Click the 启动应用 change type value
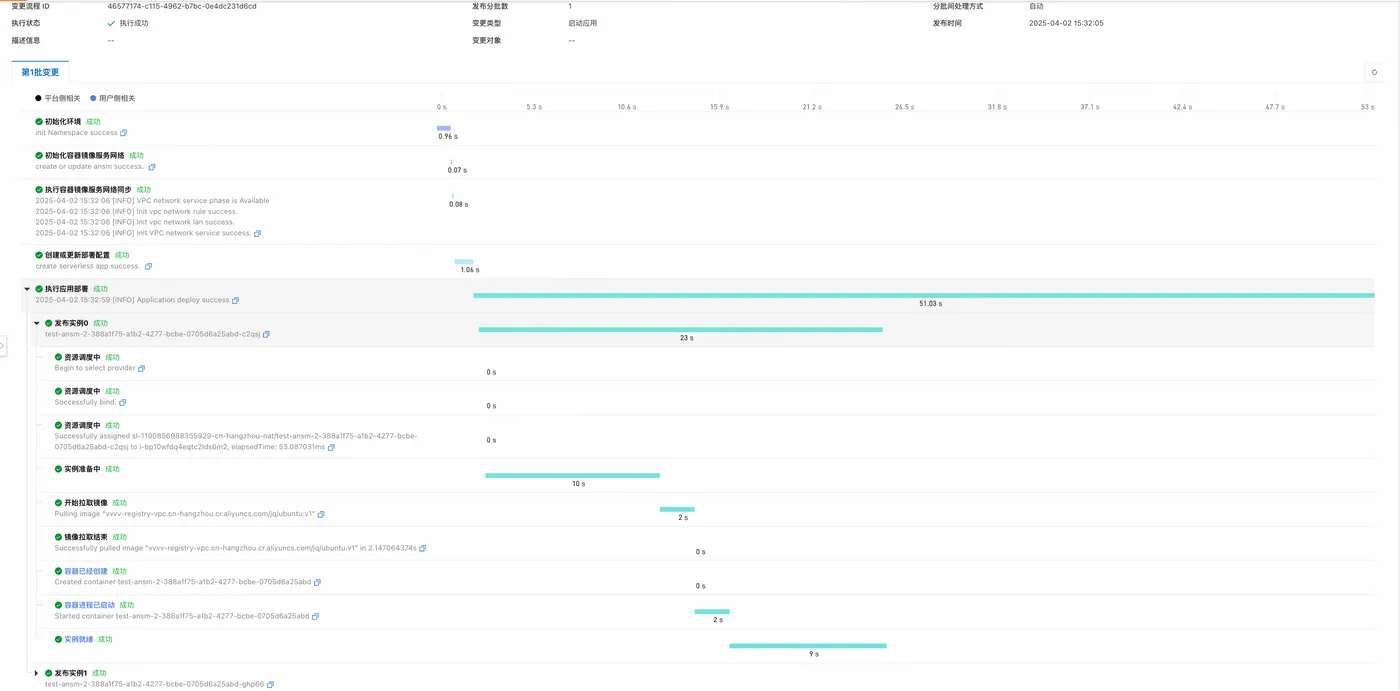The width and height of the screenshot is (1400, 691). tap(583, 23)
